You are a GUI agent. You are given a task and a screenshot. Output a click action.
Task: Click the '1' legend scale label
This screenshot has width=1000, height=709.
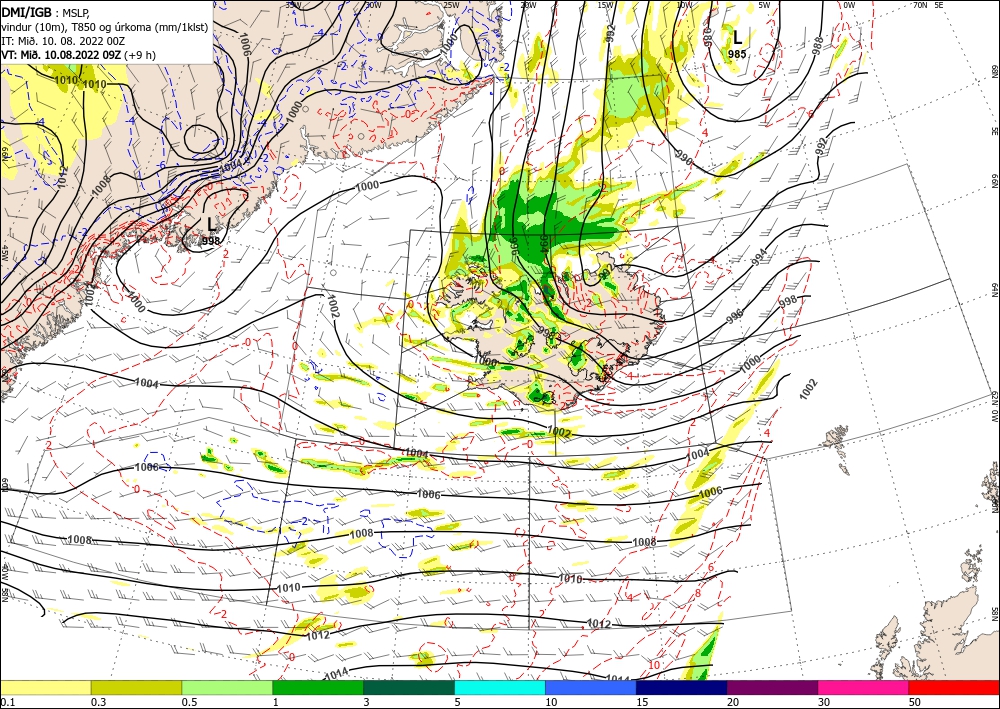[x=276, y=702]
